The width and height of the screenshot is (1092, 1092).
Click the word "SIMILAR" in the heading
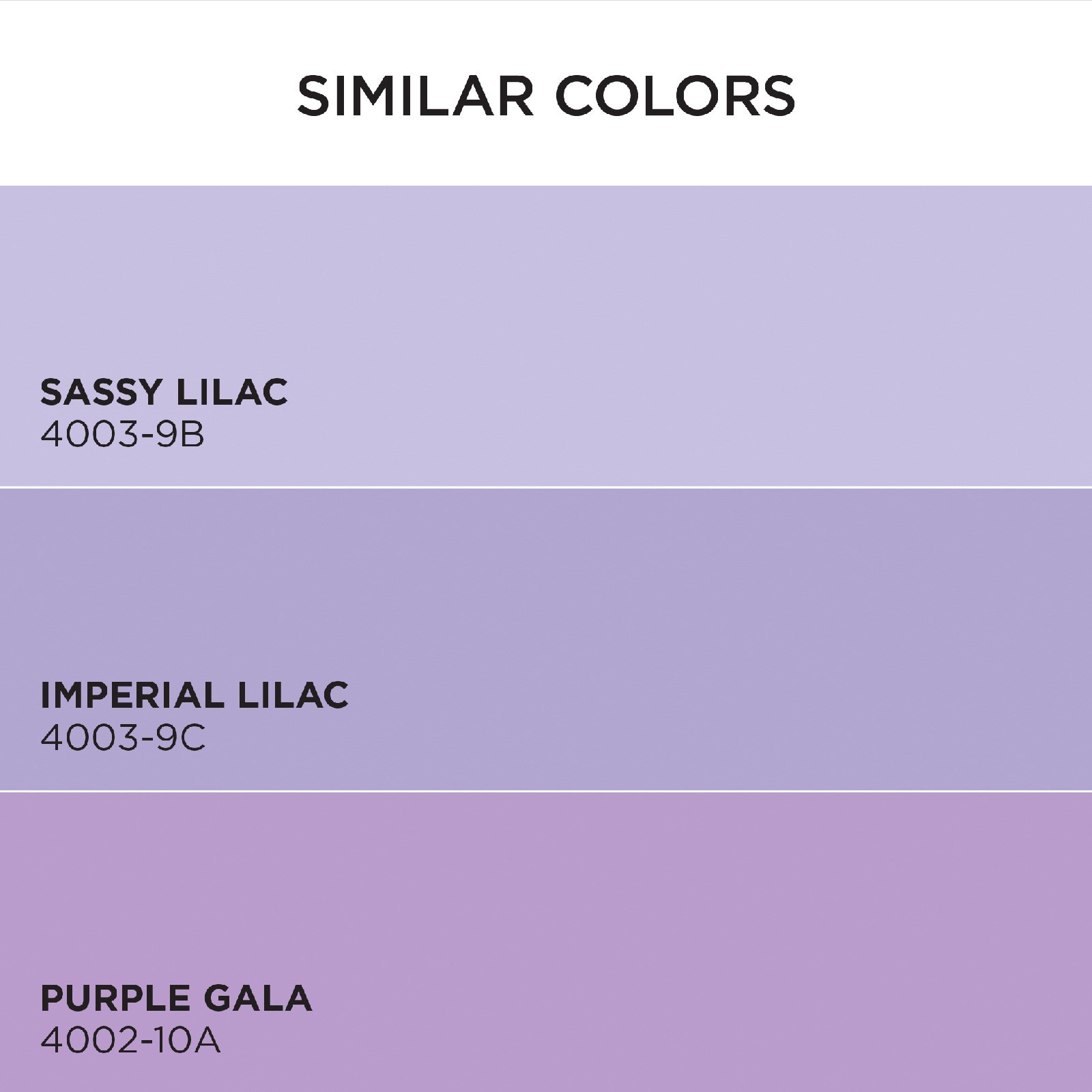[x=415, y=96]
